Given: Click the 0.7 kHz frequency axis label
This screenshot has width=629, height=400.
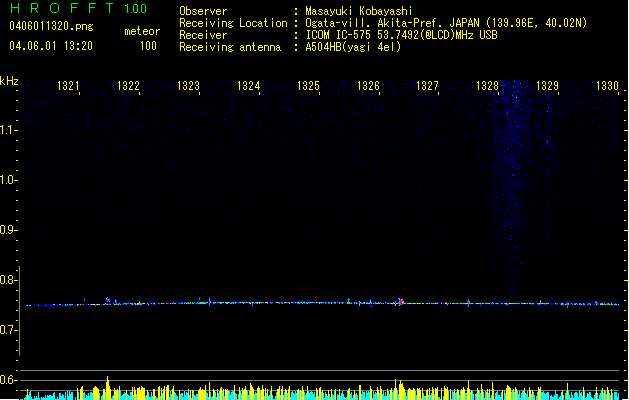Looking at the screenshot, I should point(9,330).
